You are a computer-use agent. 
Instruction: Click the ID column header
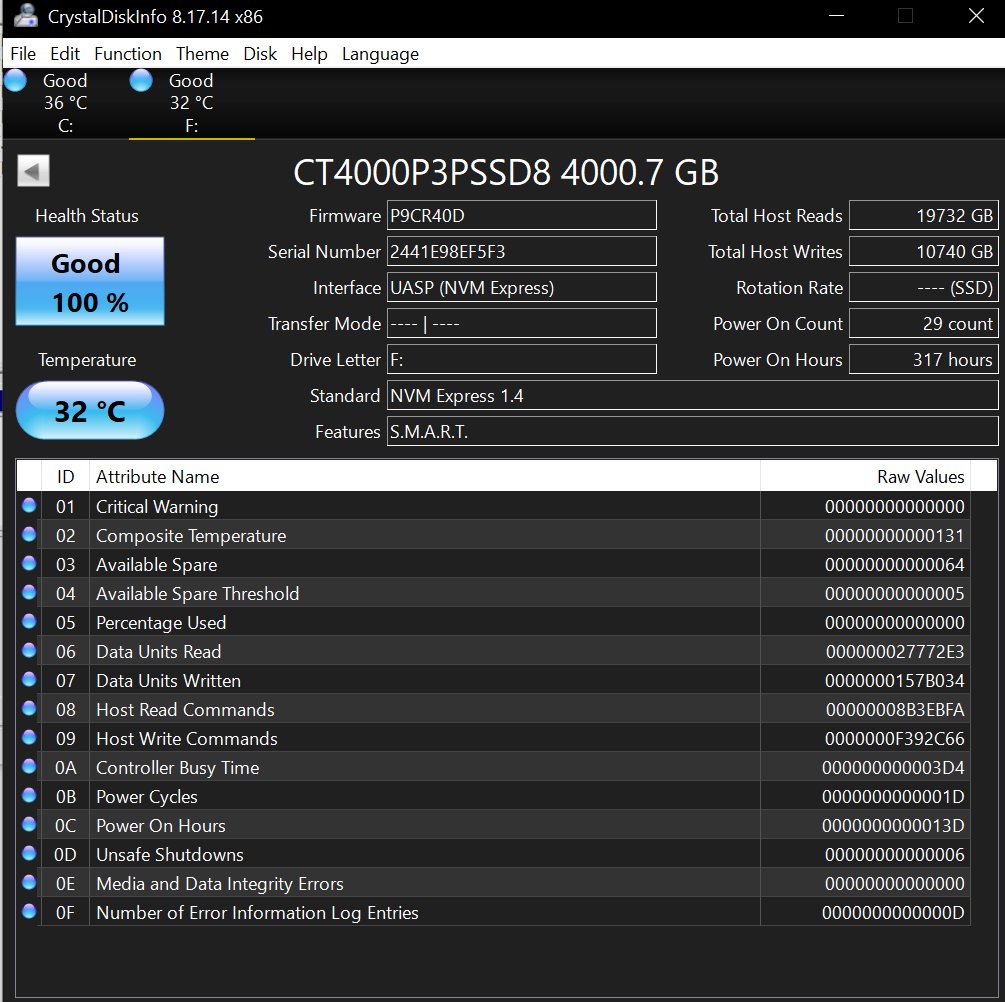(65, 476)
